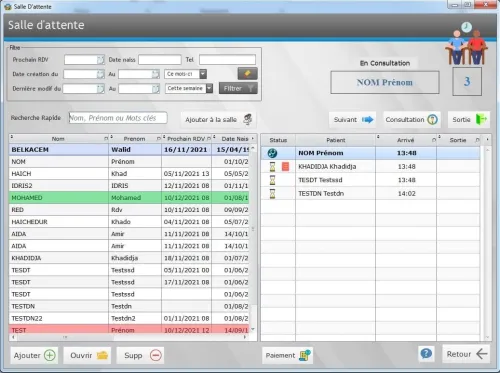
Task: Click the Patient column header
Action: (x=336, y=140)
